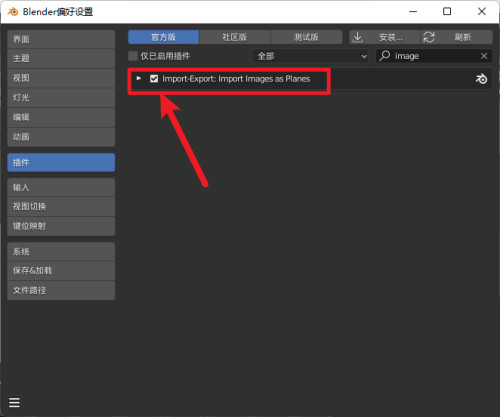Click the Blender logo in title bar
The width and height of the screenshot is (500, 417).
pos(13,12)
